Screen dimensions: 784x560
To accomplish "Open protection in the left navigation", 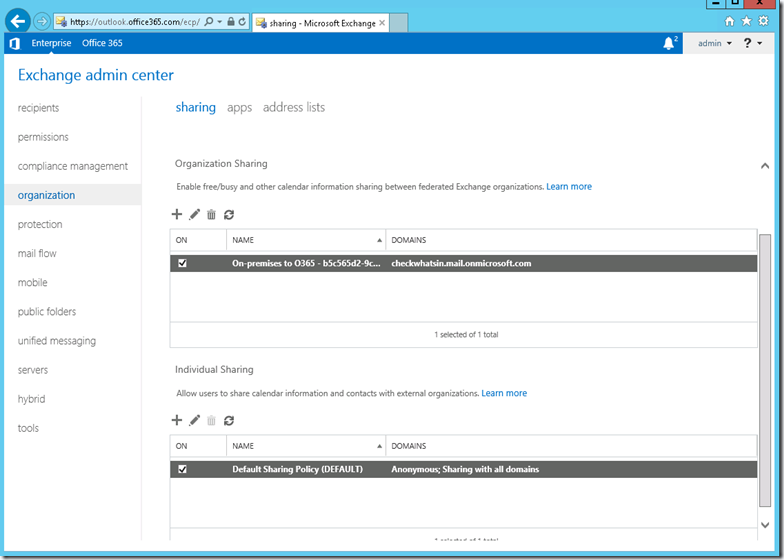I will click(x=40, y=224).
